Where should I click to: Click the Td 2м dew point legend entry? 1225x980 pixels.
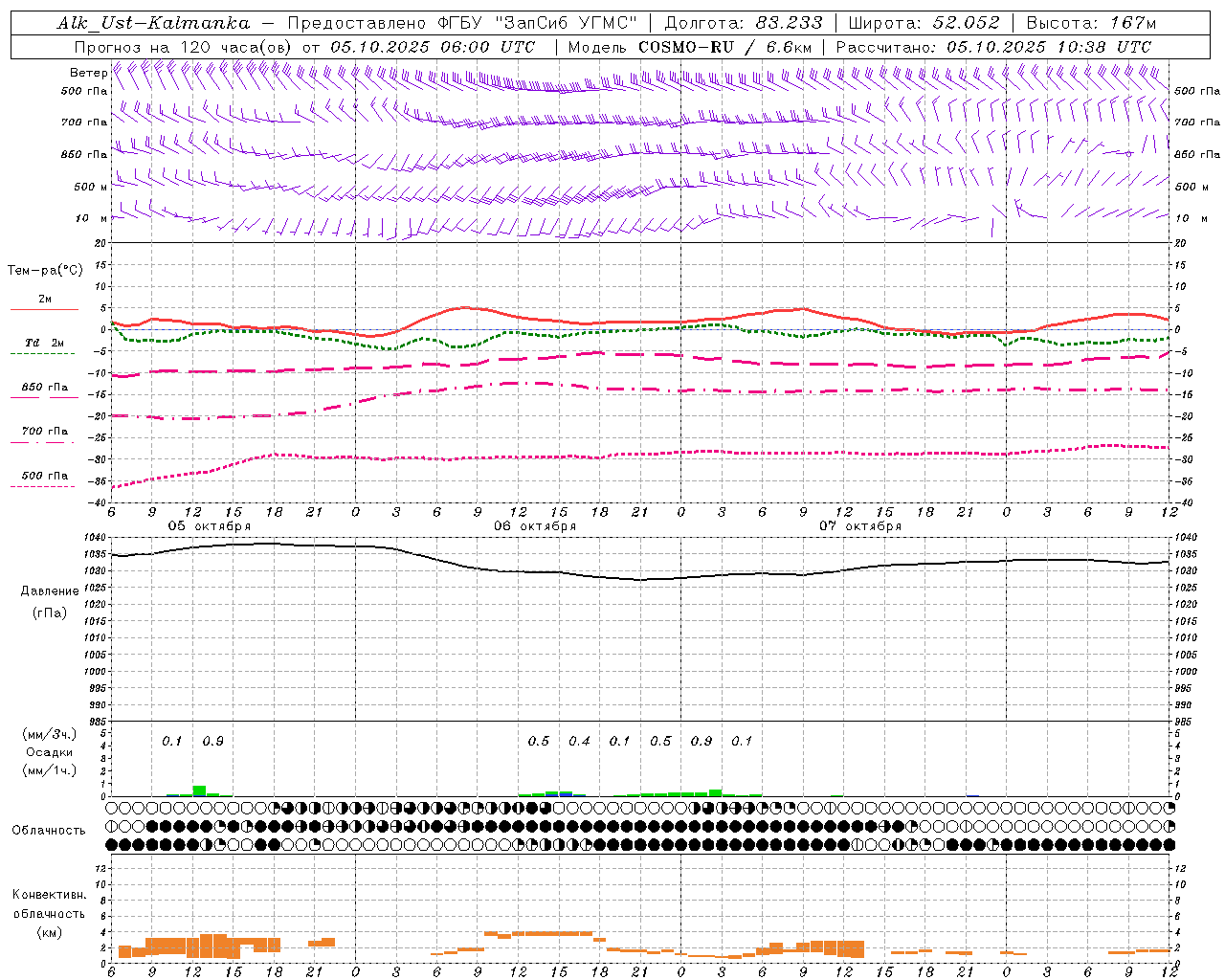pos(44,343)
